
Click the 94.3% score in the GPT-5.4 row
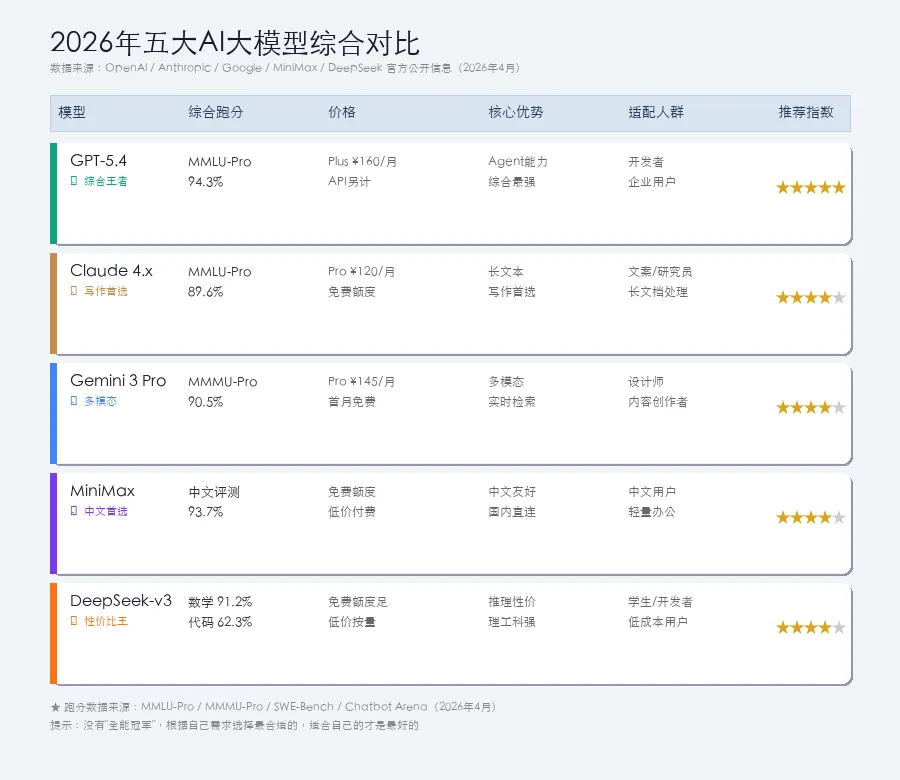coord(206,182)
